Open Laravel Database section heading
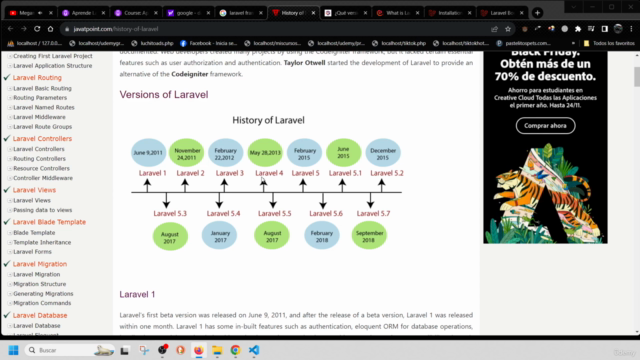Image resolution: width=640 pixels, height=360 pixels. click(40, 316)
